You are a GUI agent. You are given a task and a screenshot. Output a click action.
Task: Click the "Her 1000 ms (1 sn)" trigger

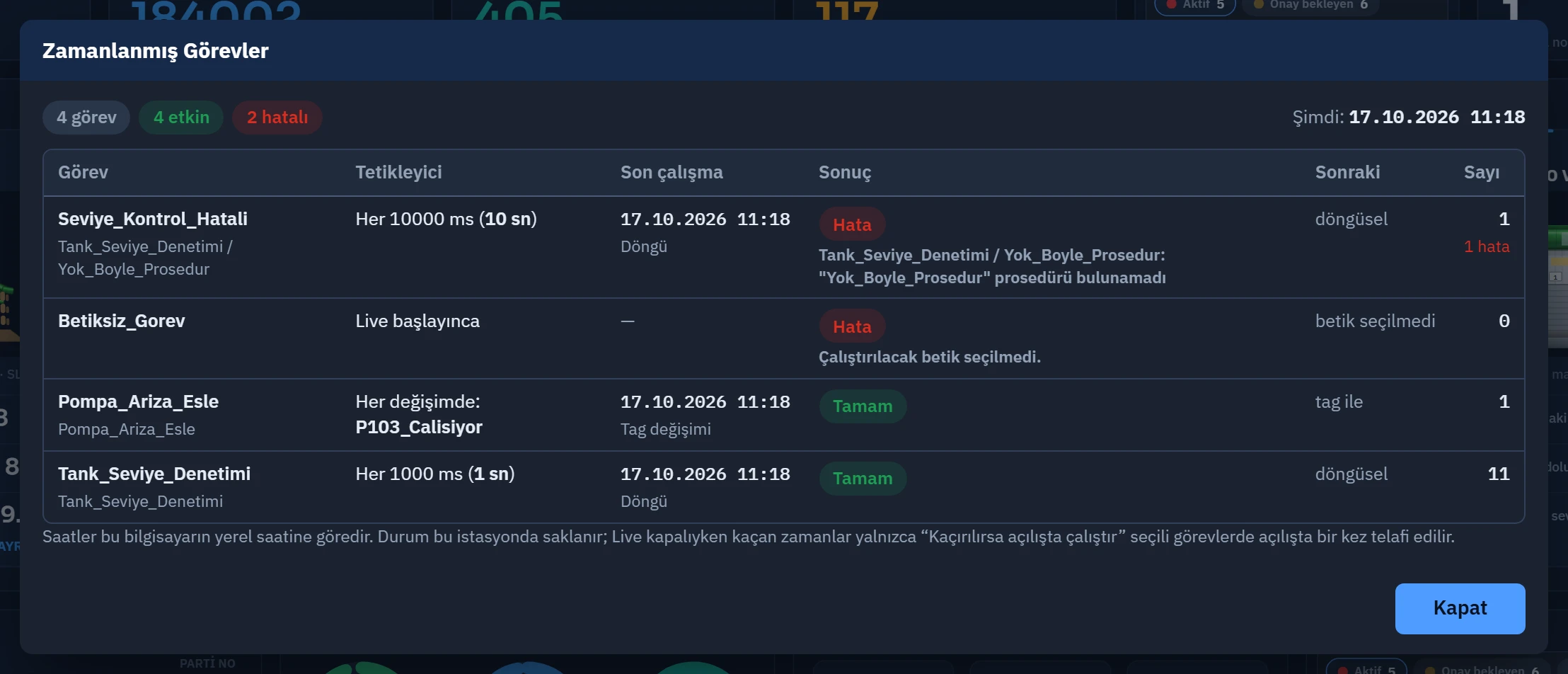(x=435, y=474)
